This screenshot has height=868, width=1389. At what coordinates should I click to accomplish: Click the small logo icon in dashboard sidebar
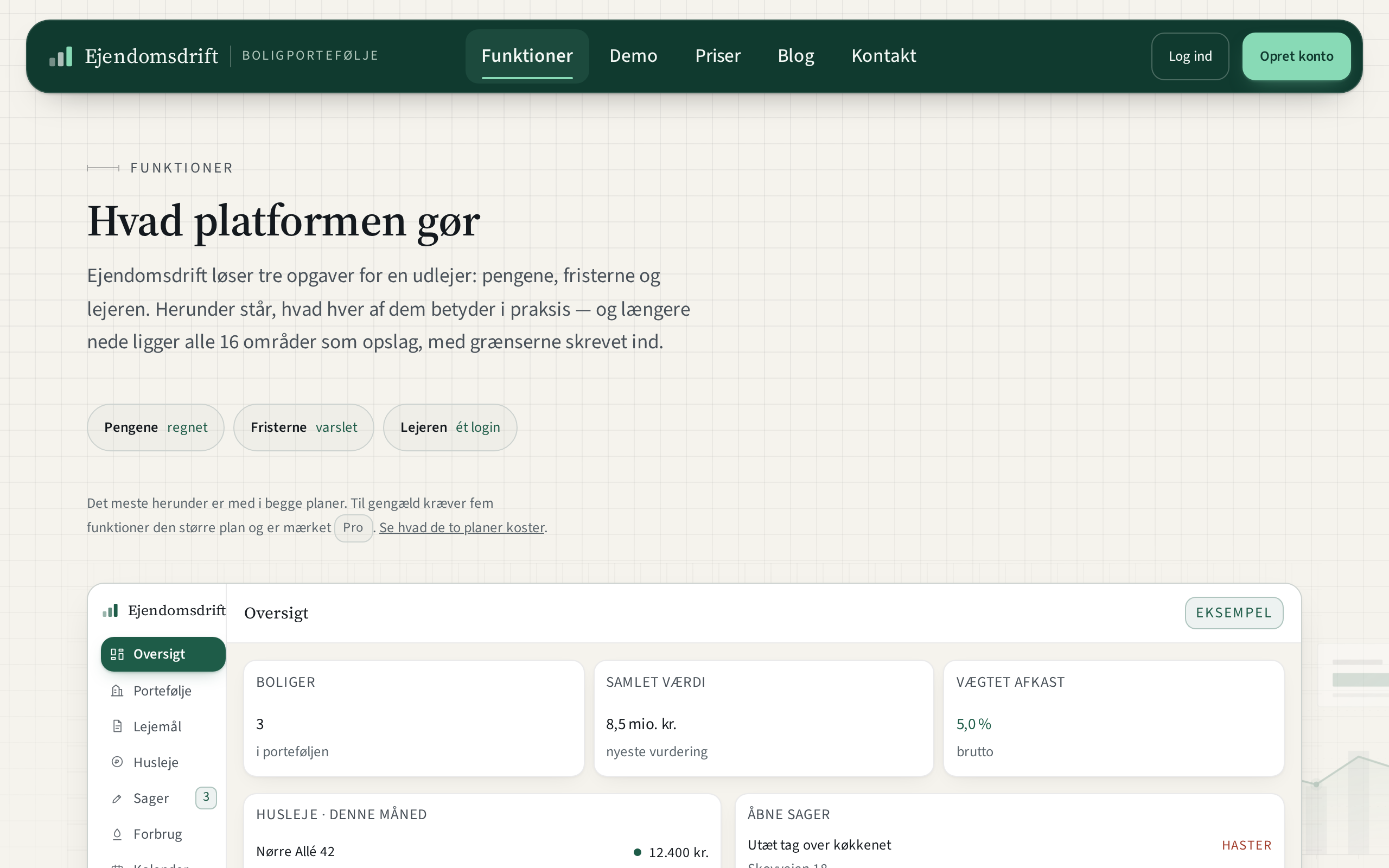[110, 610]
